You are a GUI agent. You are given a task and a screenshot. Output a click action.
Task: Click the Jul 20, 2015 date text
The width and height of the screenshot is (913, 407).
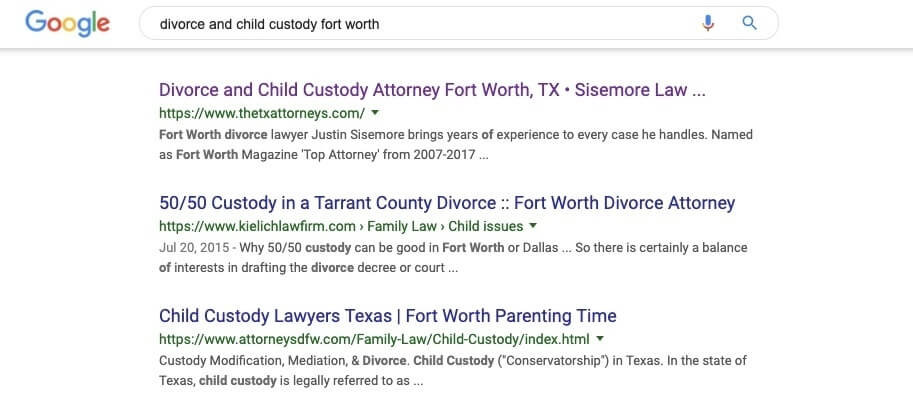[x=194, y=248]
